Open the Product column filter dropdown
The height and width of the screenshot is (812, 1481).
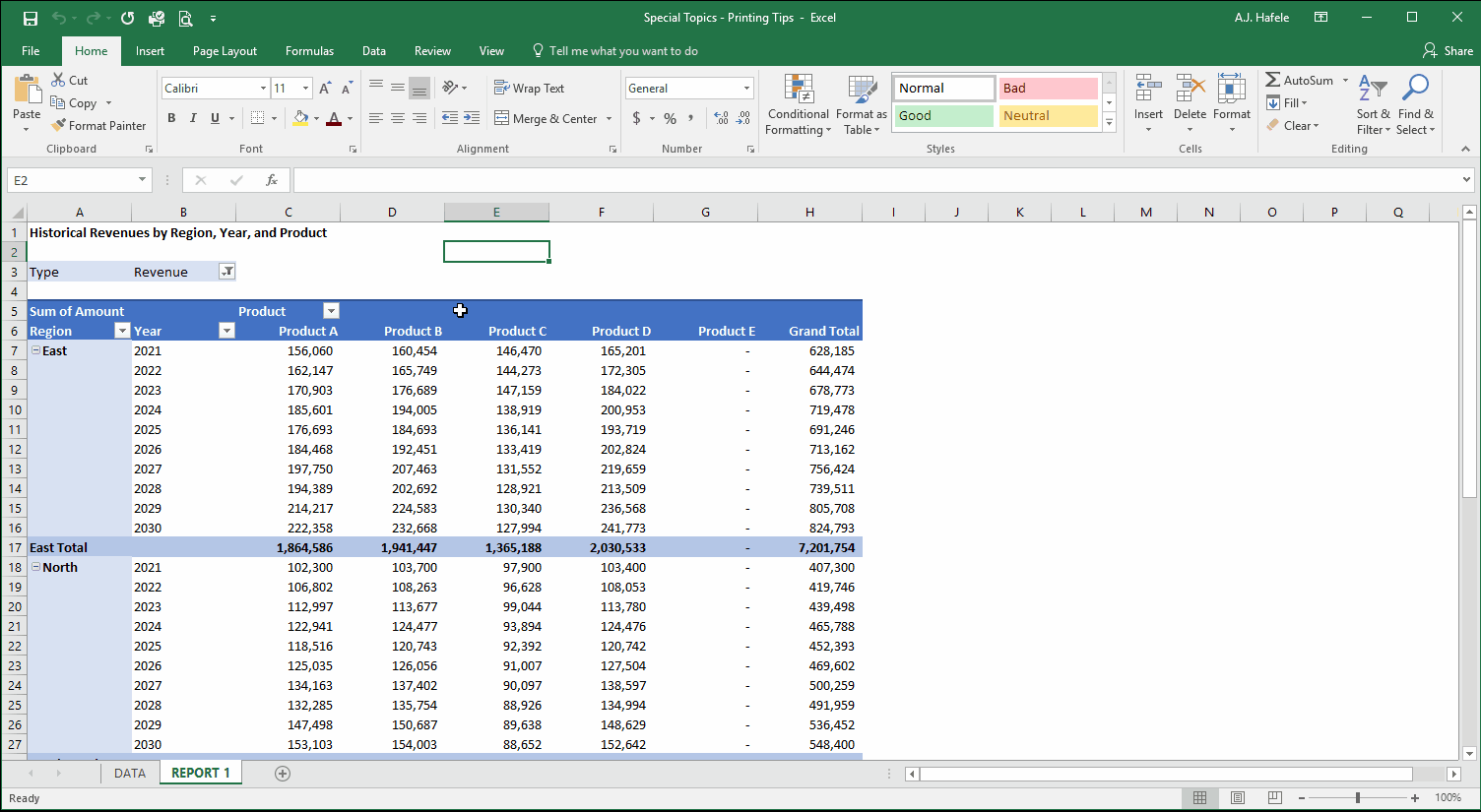331,311
